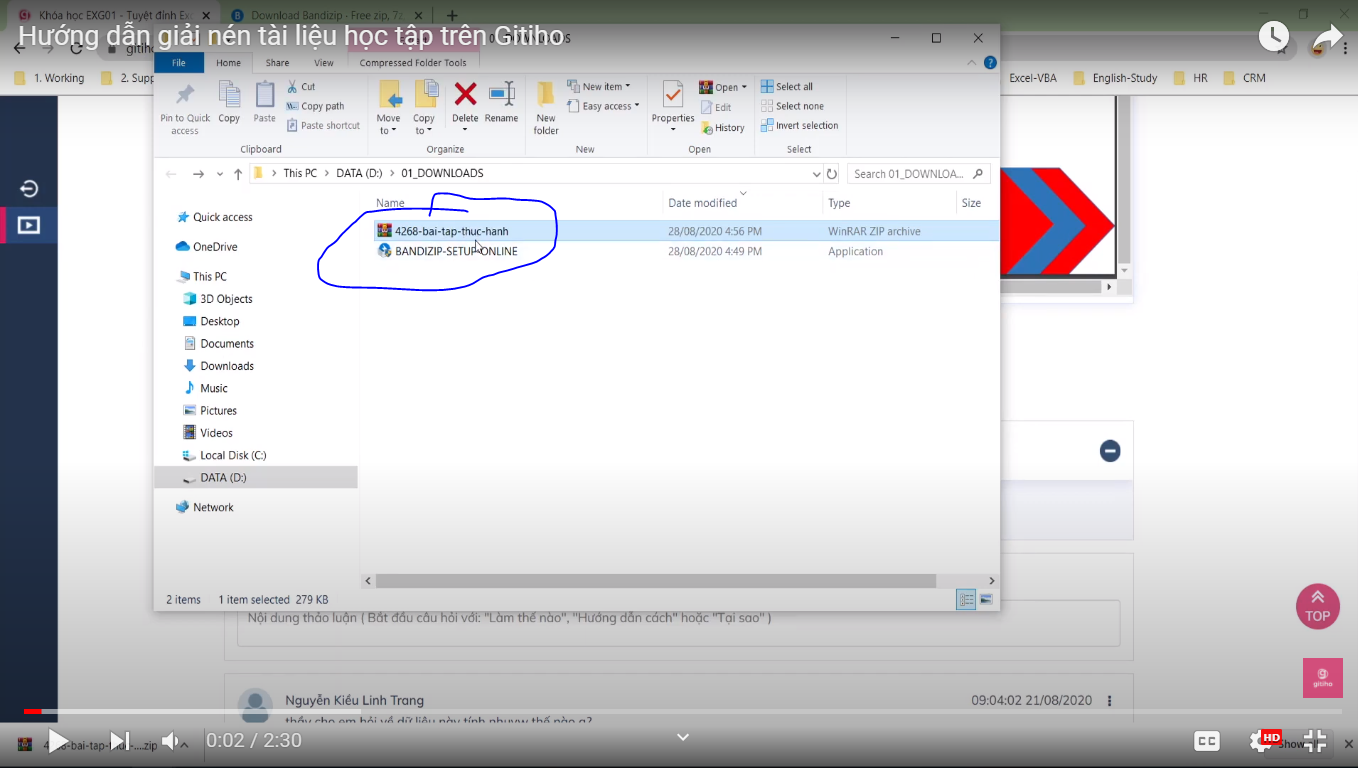Screen dimensions: 1358x768
Task: Toggle closed captions
Action: point(1207,741)
